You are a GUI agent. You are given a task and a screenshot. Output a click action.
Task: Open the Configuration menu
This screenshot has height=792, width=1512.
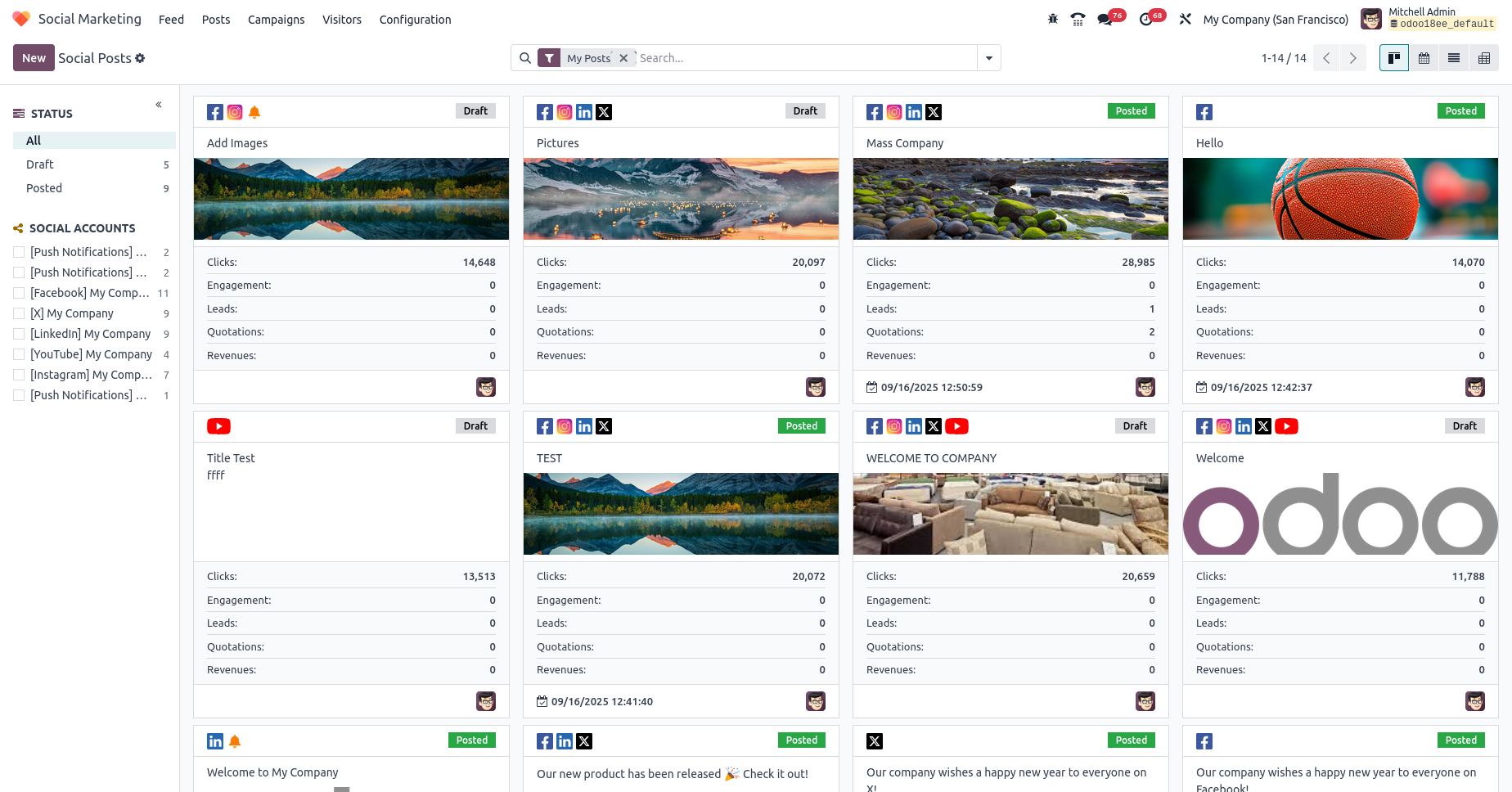point(415,20)
